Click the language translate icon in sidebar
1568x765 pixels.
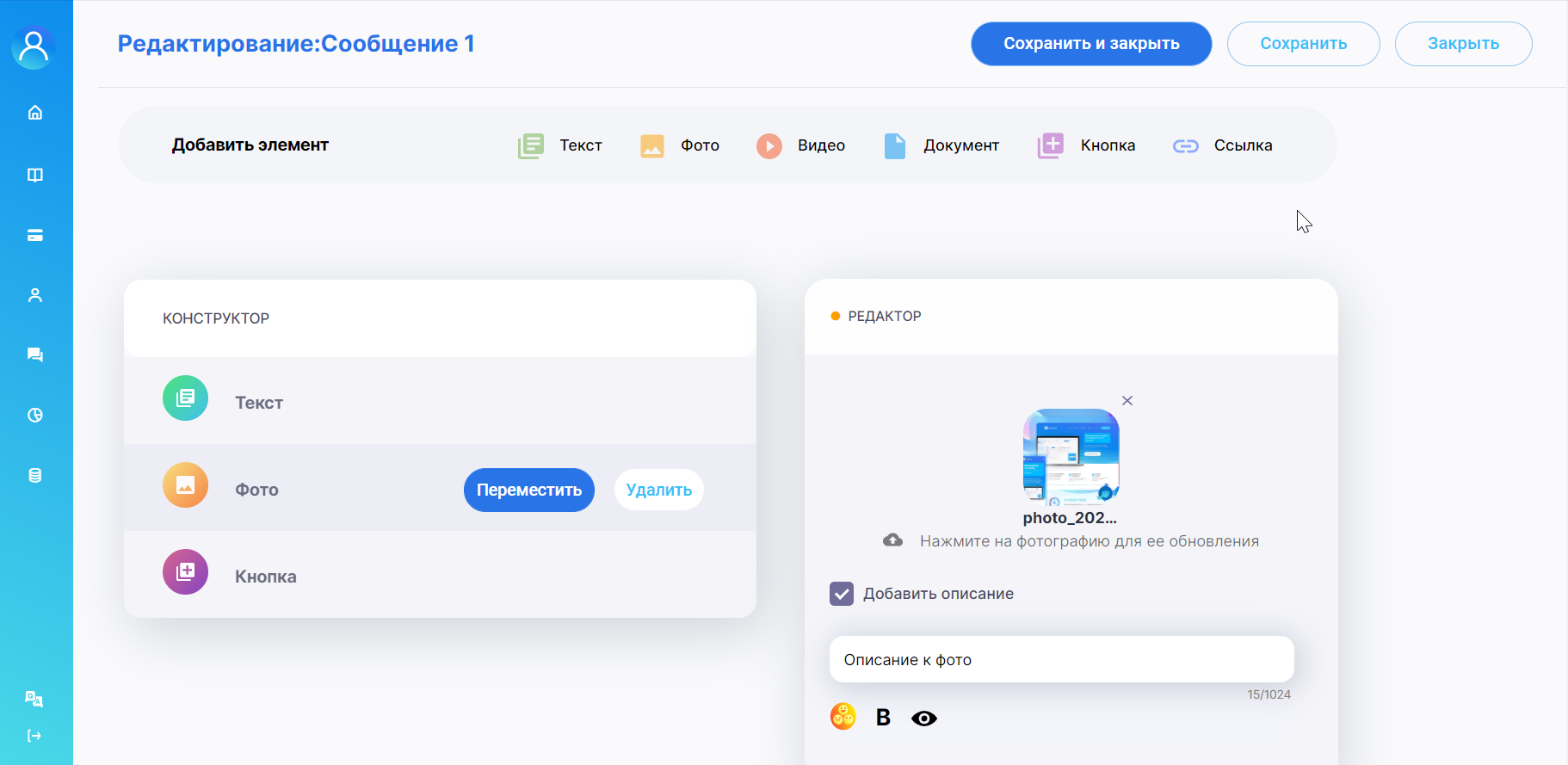point(34,699)
